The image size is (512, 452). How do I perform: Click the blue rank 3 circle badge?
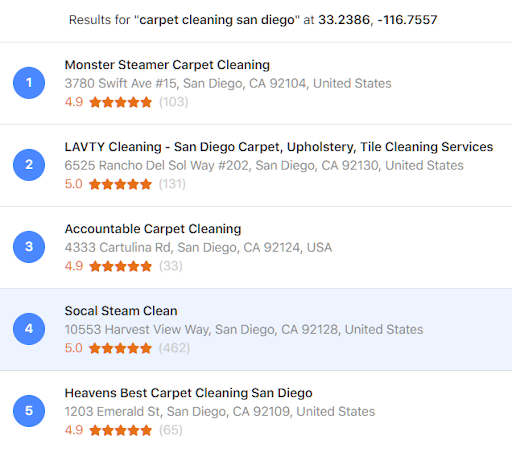tap(29, 247)
